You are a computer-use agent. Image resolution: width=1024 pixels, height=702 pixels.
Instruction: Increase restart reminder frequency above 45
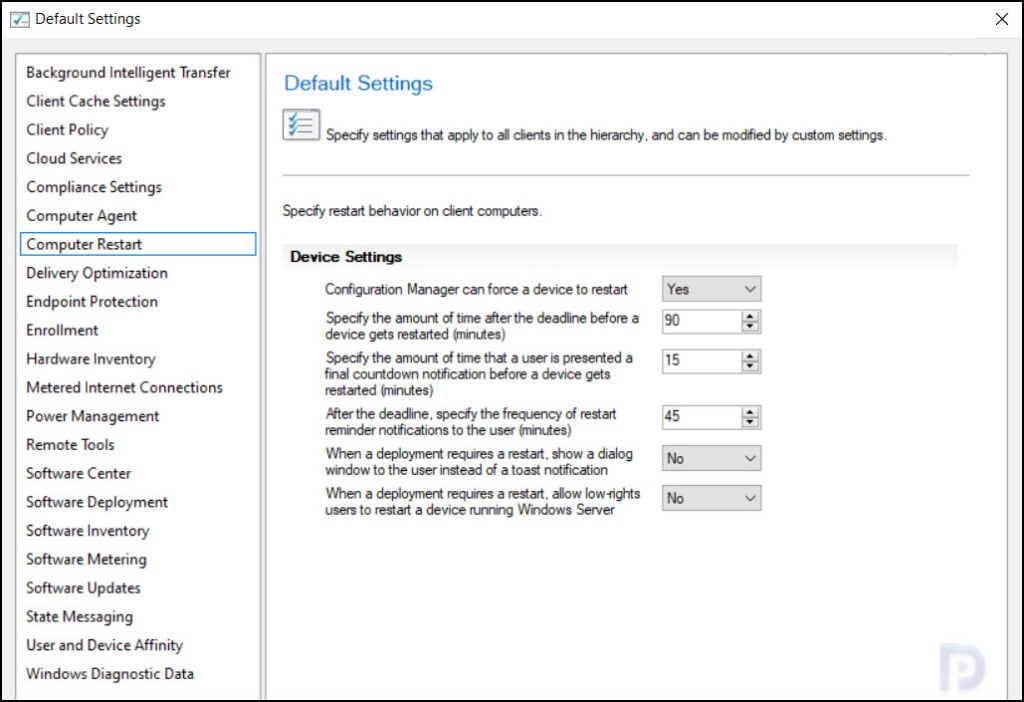tap(750, 411)
